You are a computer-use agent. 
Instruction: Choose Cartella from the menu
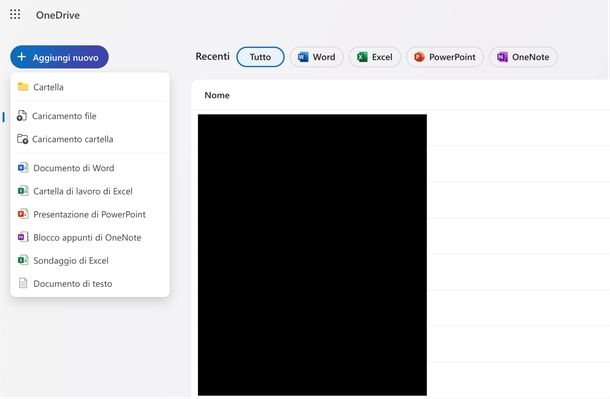(x=90, y=87)
